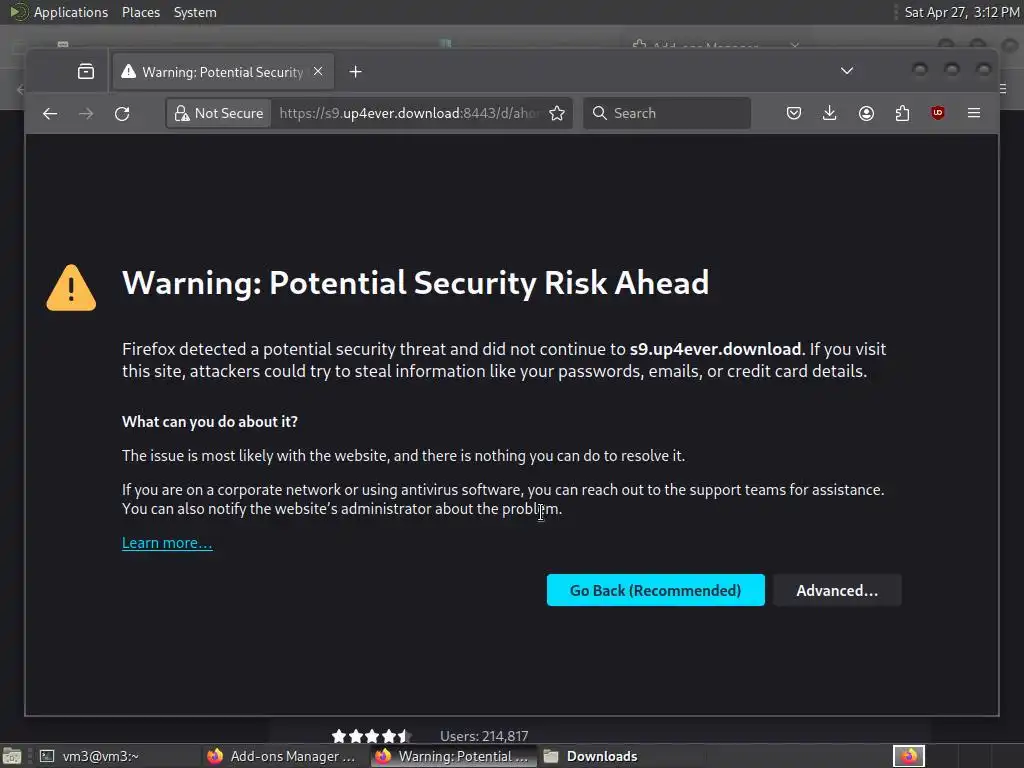This screenshot has width=1024, height=768.
Task: Click the forward navigation arrow
Action: pyautogui.click(x=86, y=113)
